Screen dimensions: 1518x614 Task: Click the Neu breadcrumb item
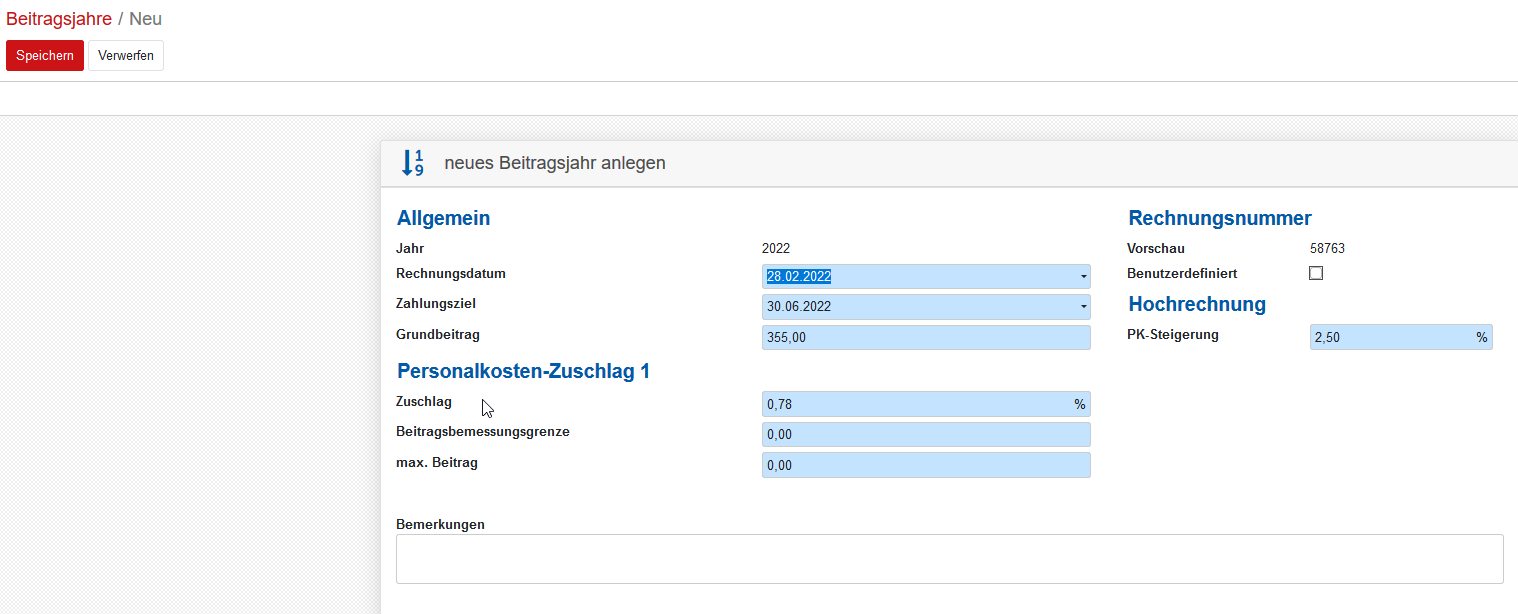coord(145,19)
